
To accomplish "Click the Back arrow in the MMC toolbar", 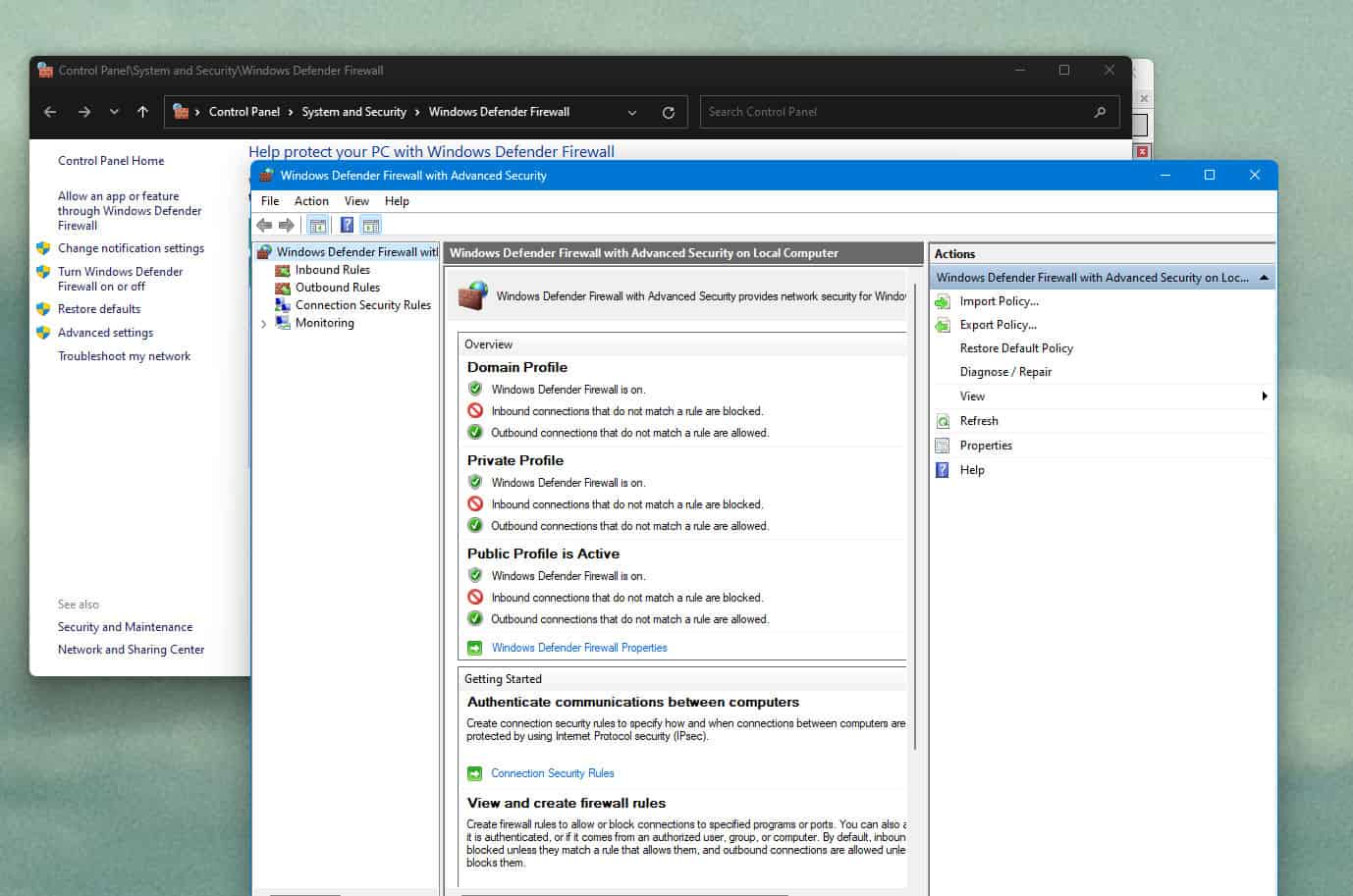I will click(264, 226).
